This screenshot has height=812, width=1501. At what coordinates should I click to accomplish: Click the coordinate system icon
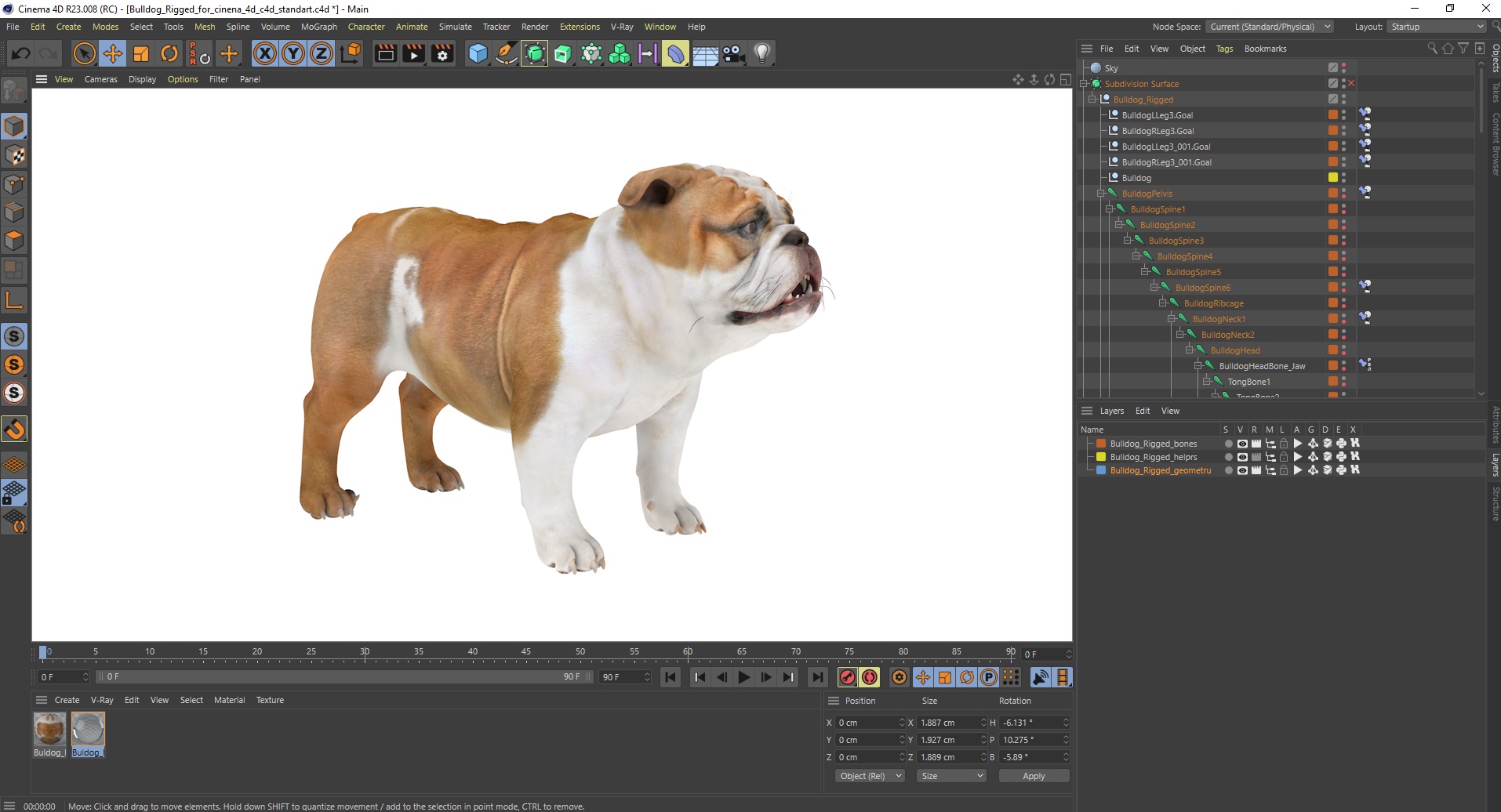coord(351,53)
